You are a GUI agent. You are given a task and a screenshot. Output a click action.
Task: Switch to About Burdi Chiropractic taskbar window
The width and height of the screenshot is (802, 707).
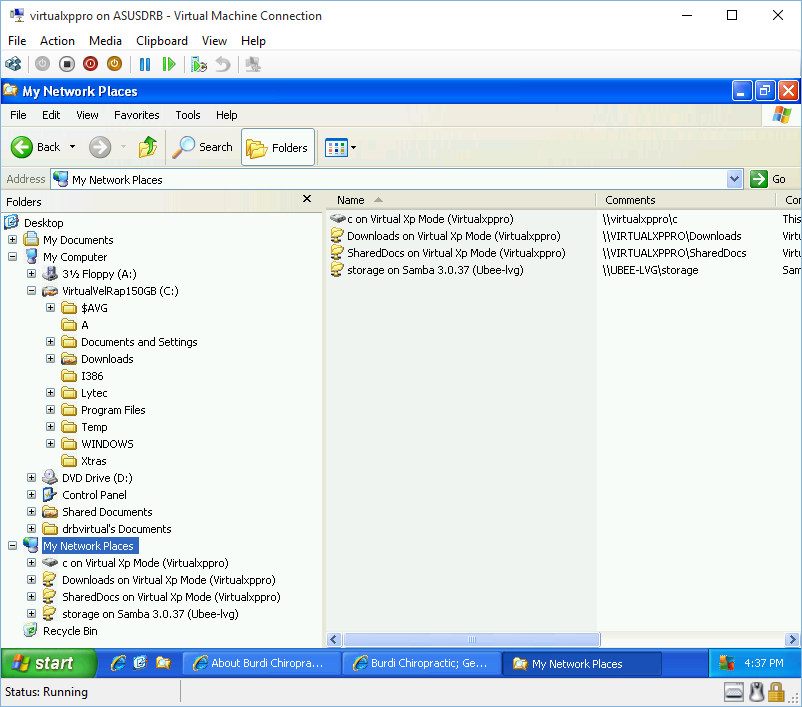[262, 664]
